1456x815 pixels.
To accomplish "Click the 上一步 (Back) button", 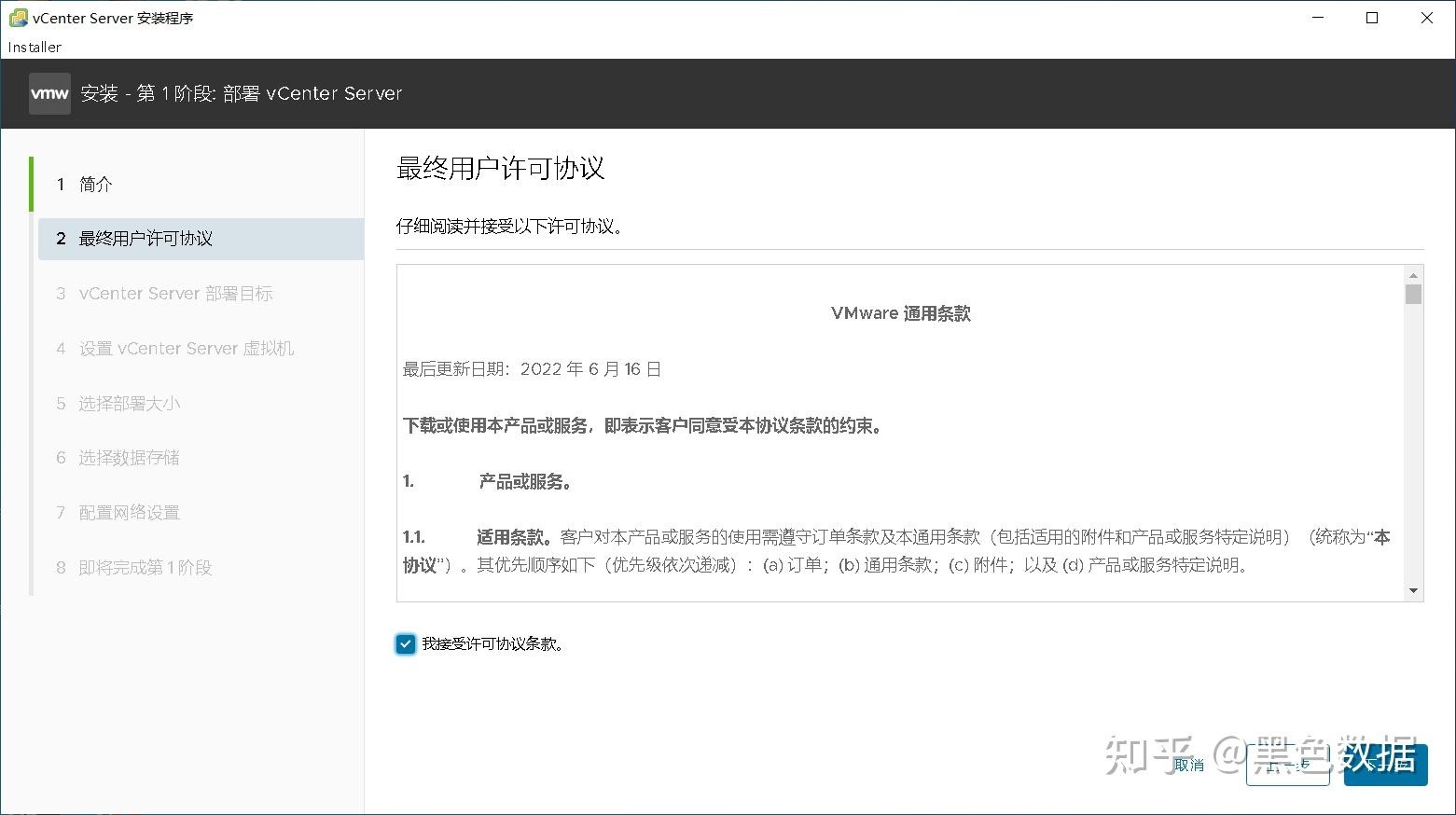I will coord(1287,765).
